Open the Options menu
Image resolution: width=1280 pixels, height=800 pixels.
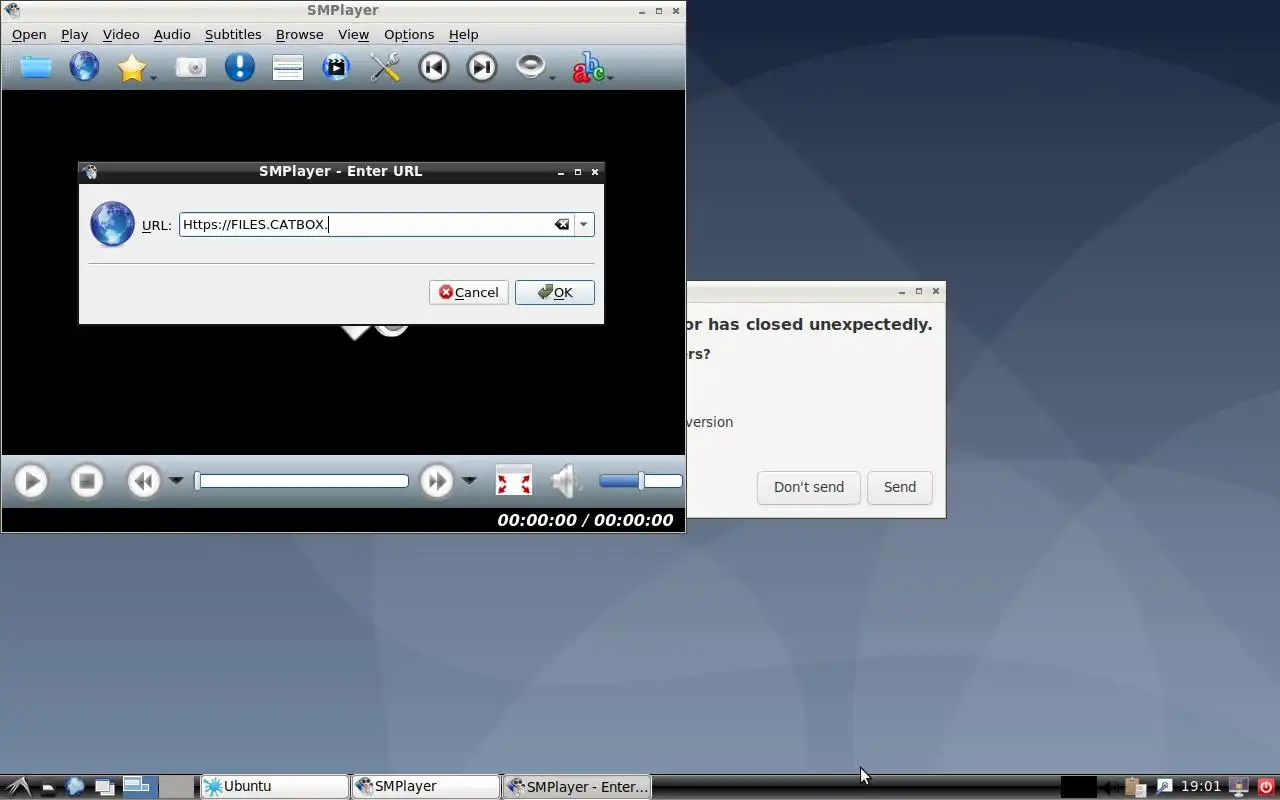point(409,34)
